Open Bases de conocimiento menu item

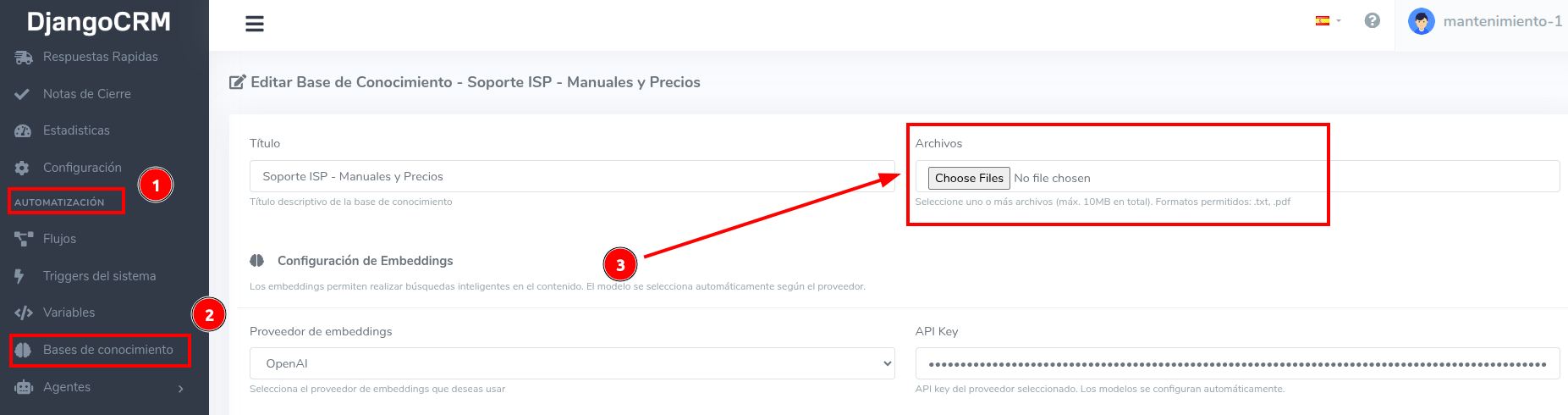(107, 350)
